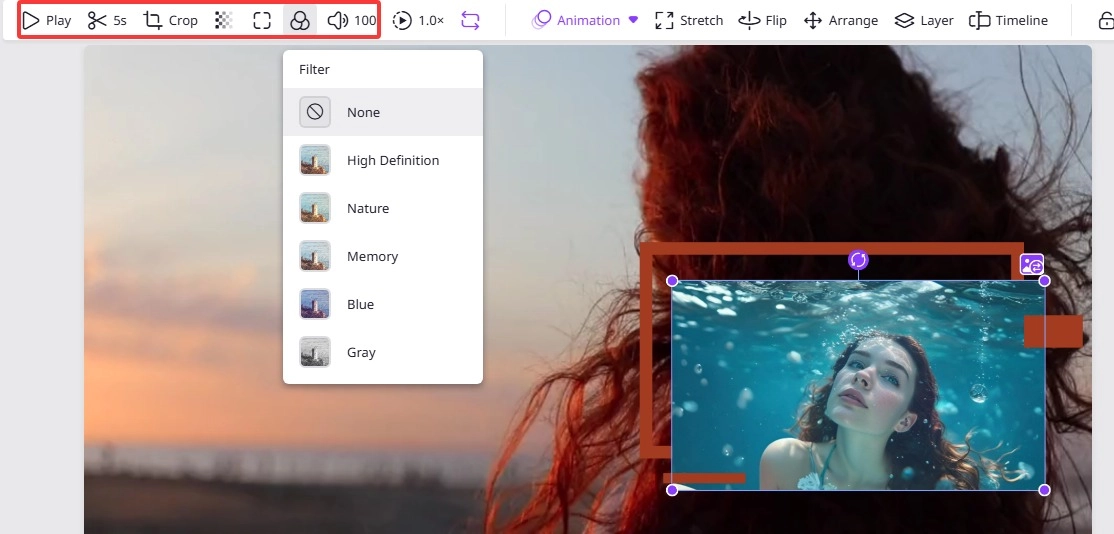The width and height of the screenshot is (1114, 534).
Task: Click the rotate handle above the underwater image
Action: coord(858,260)
